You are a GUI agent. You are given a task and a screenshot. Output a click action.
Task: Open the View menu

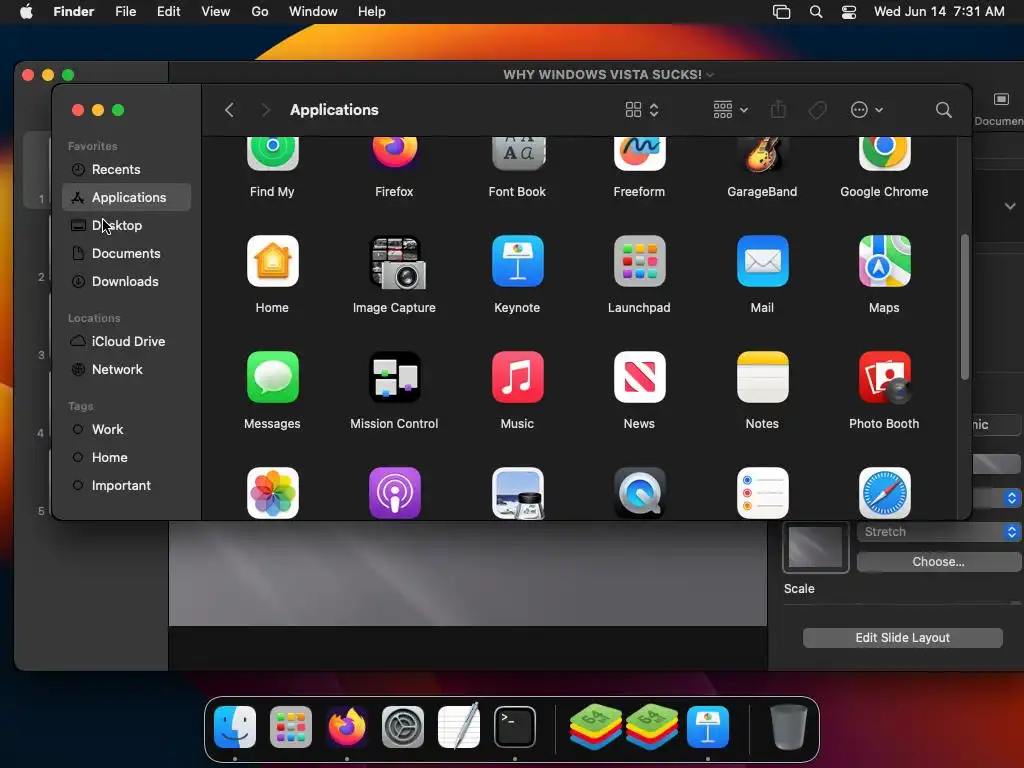tap(216, 12)
